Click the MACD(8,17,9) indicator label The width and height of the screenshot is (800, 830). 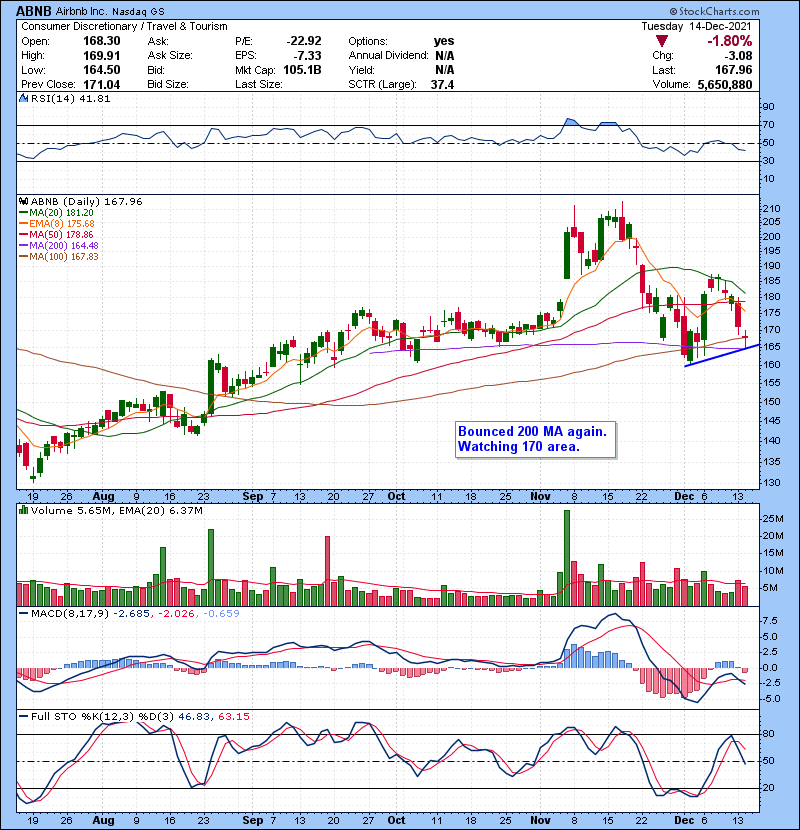(x=70, y=614)
